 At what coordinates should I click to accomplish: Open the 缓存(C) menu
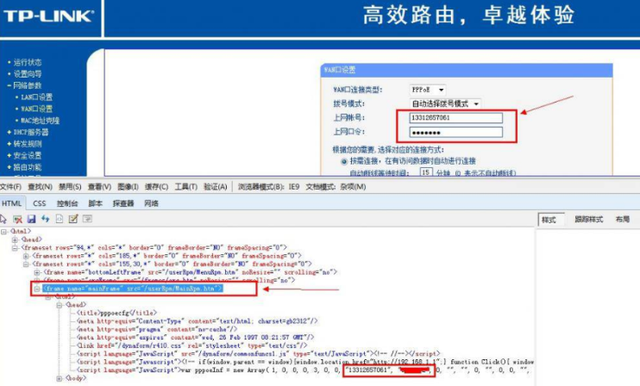(x=156, y=187)
